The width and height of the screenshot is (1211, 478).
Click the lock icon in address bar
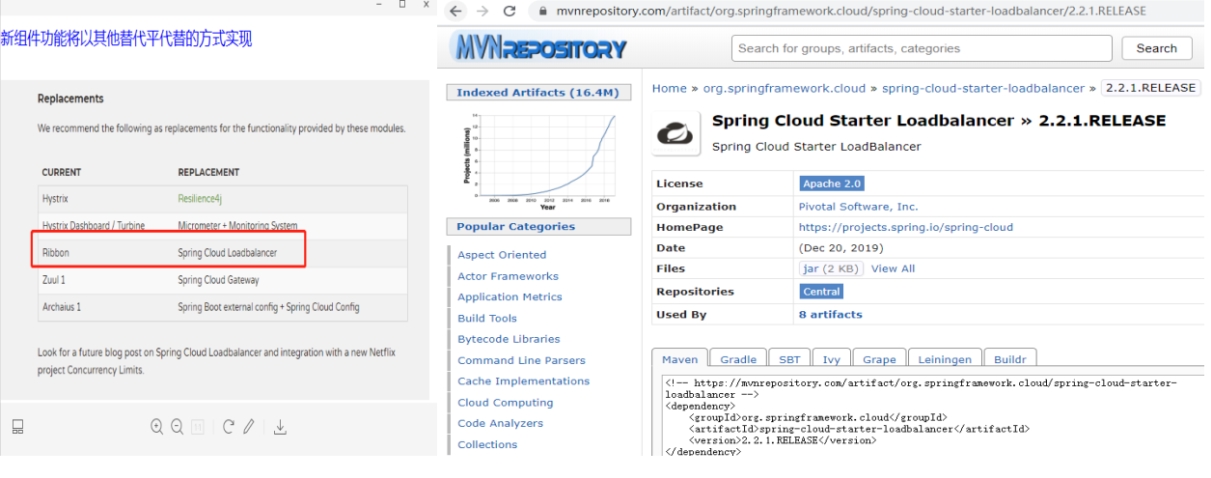point(544,11)
